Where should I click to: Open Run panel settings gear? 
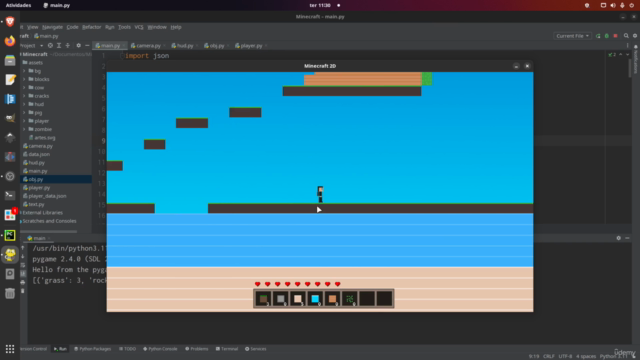[618, 238]
